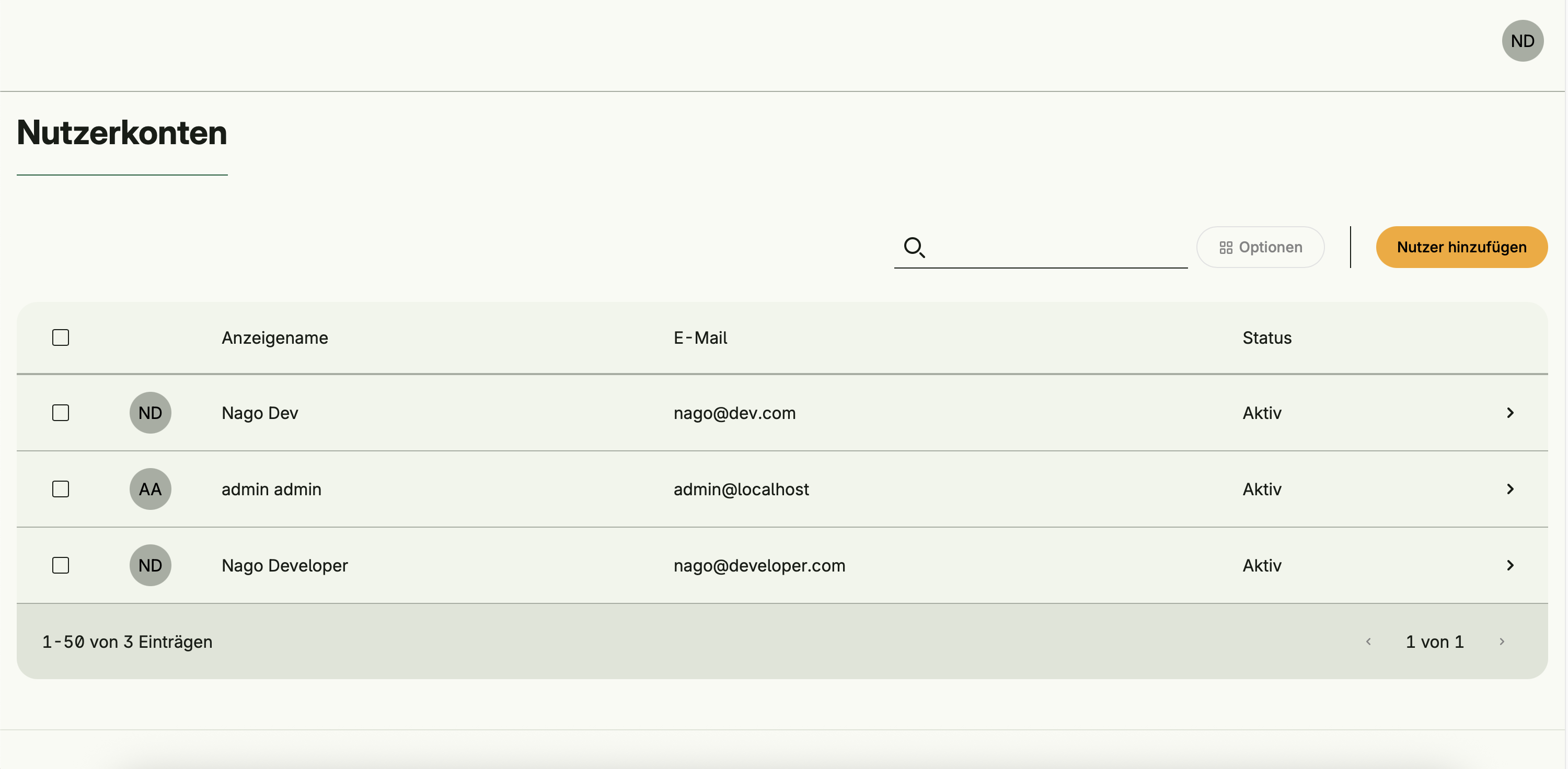Click the Nago Developer row avatar
This screenshot has width=1568, height=769.
tap(151, 565)
